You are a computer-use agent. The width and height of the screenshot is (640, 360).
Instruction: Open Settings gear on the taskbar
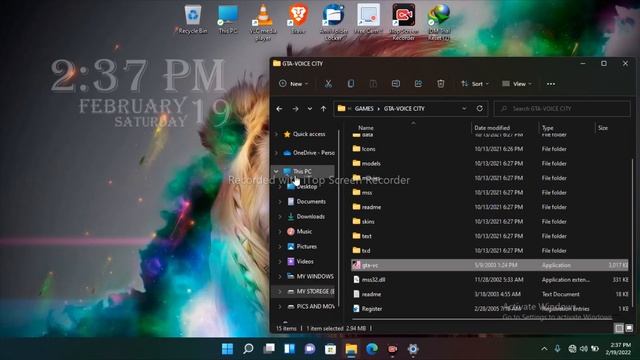413,349
